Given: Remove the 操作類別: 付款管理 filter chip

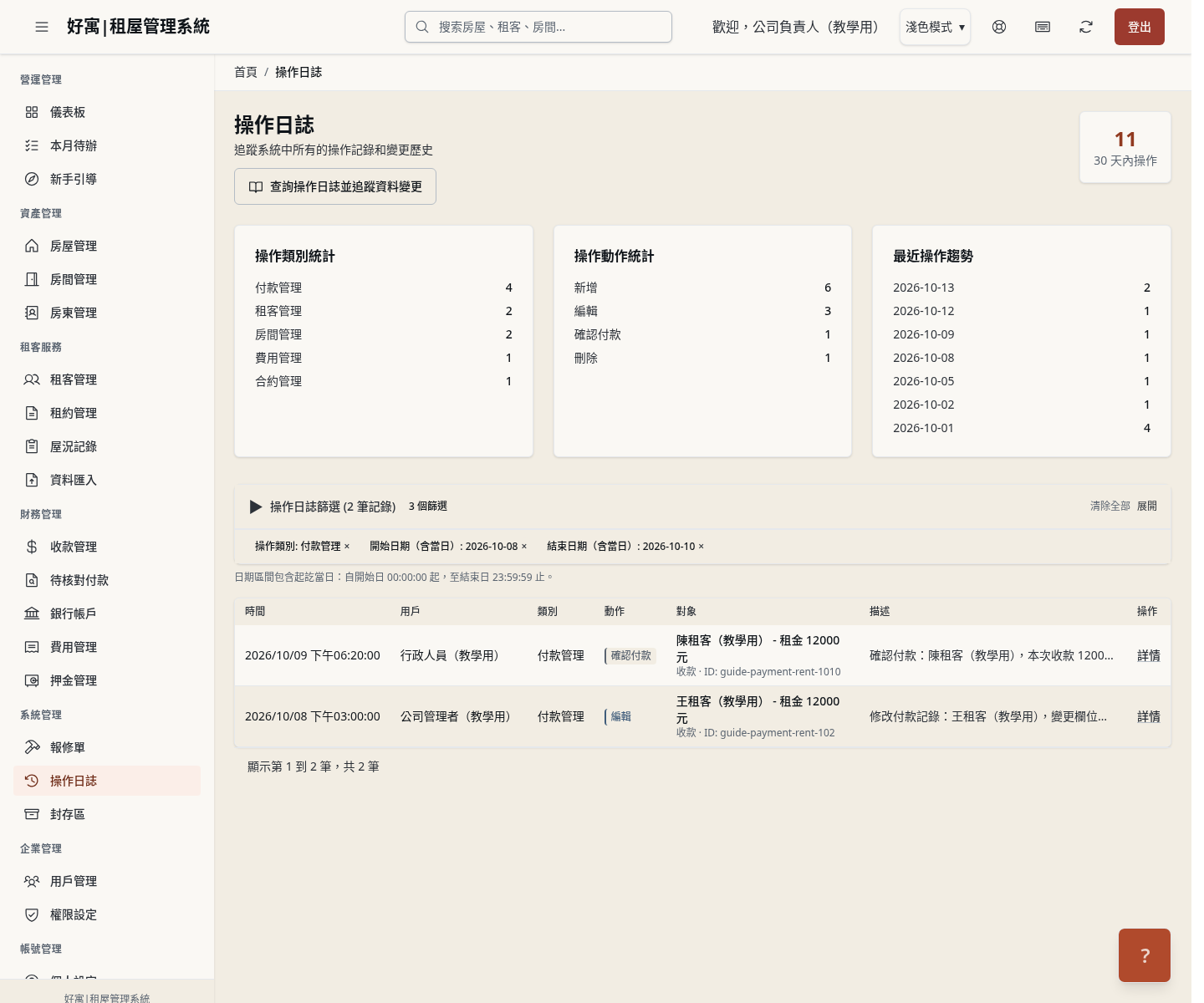Looking at the screenshot, I should [x=347, y=547].
